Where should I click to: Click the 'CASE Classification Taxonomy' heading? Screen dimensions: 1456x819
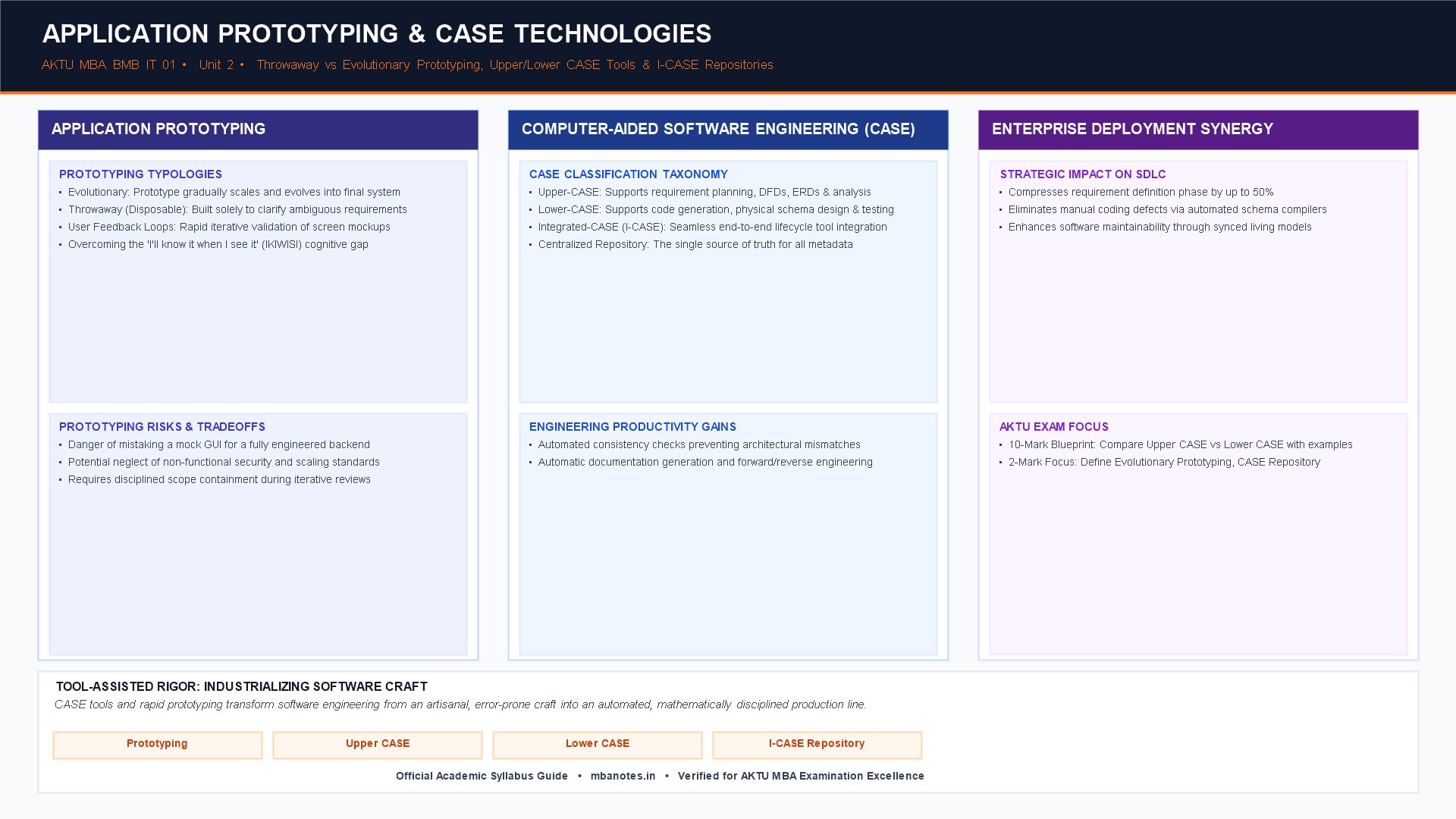tap(628, 174)
